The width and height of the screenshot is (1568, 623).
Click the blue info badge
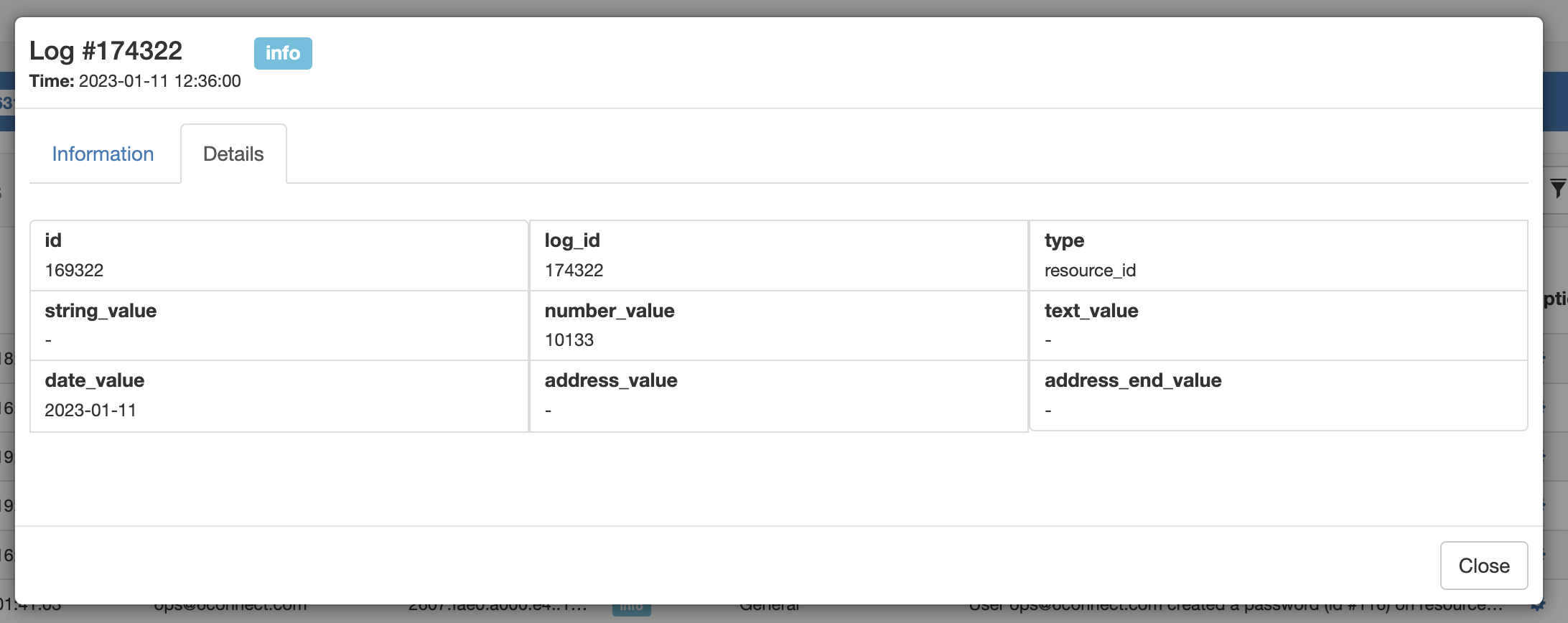[x=283, y=53]
